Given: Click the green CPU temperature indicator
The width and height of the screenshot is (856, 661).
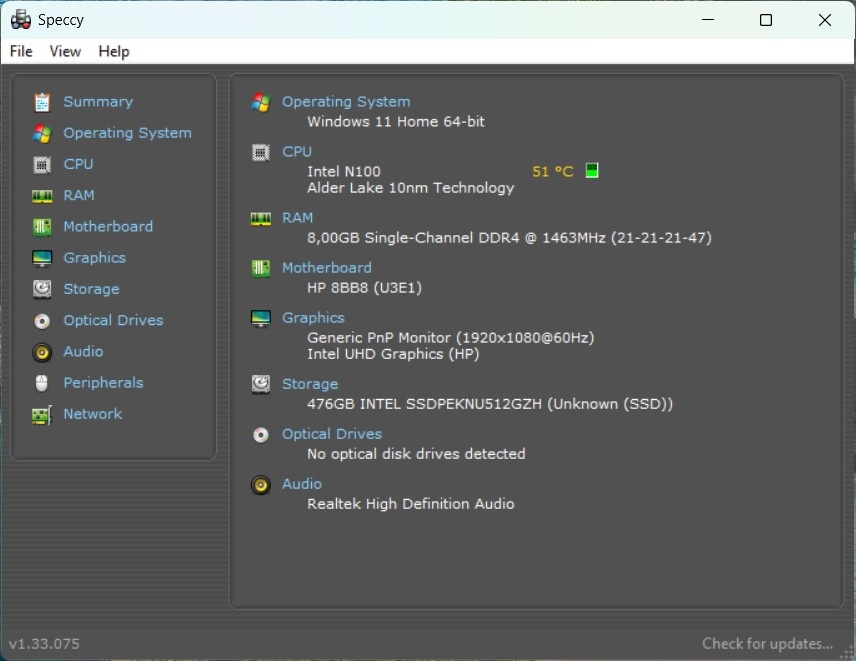Looking at the screenshot, I should 592,170.
